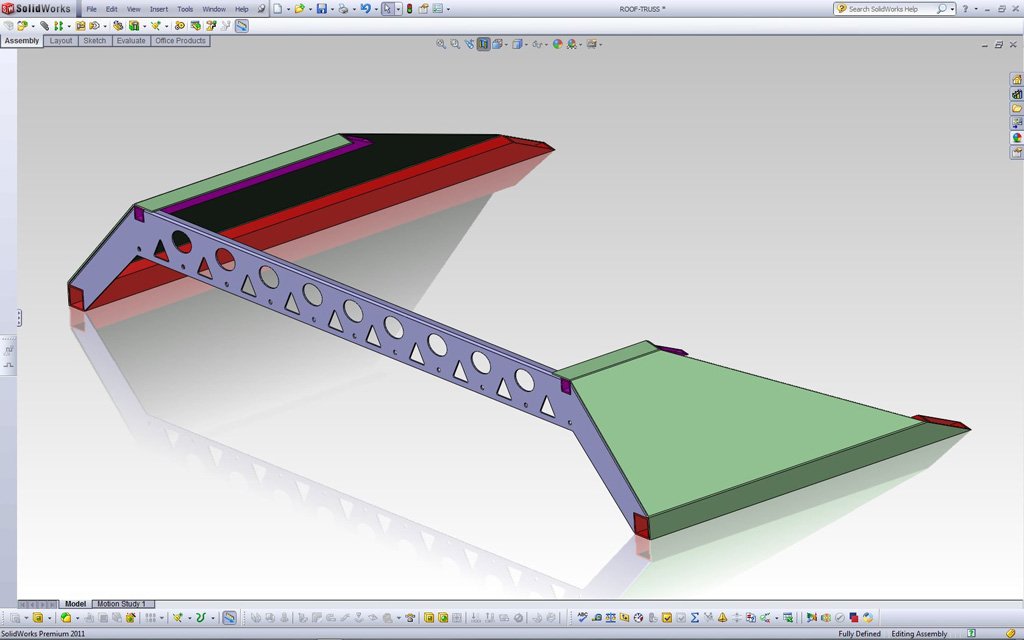The width and height of the screenshot is (1024, 640).
Task: Toggle the highlighted icon at end of assembly toolbar
Action: pos(242,26)
